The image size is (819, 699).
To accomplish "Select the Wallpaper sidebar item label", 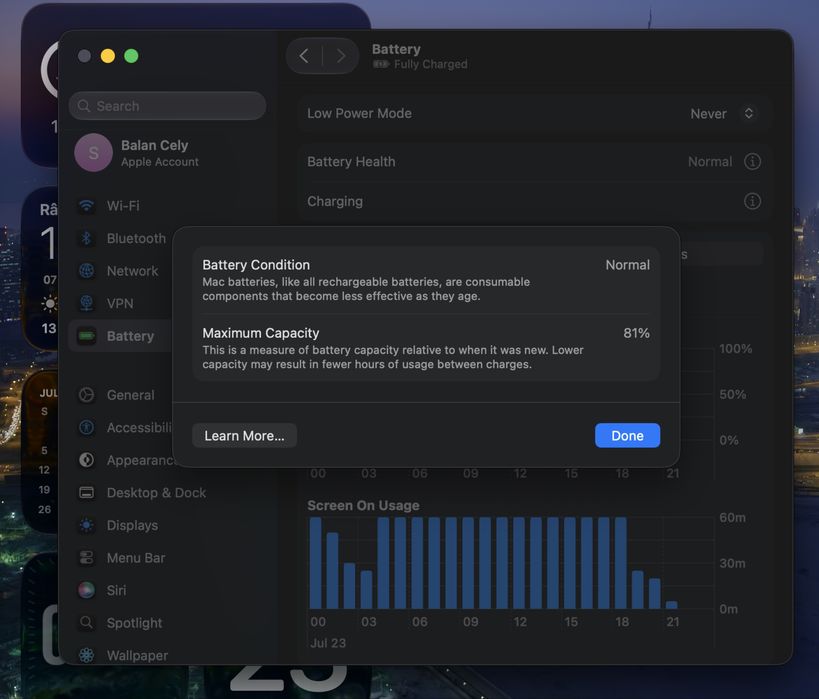I will [x=137, y=656].
